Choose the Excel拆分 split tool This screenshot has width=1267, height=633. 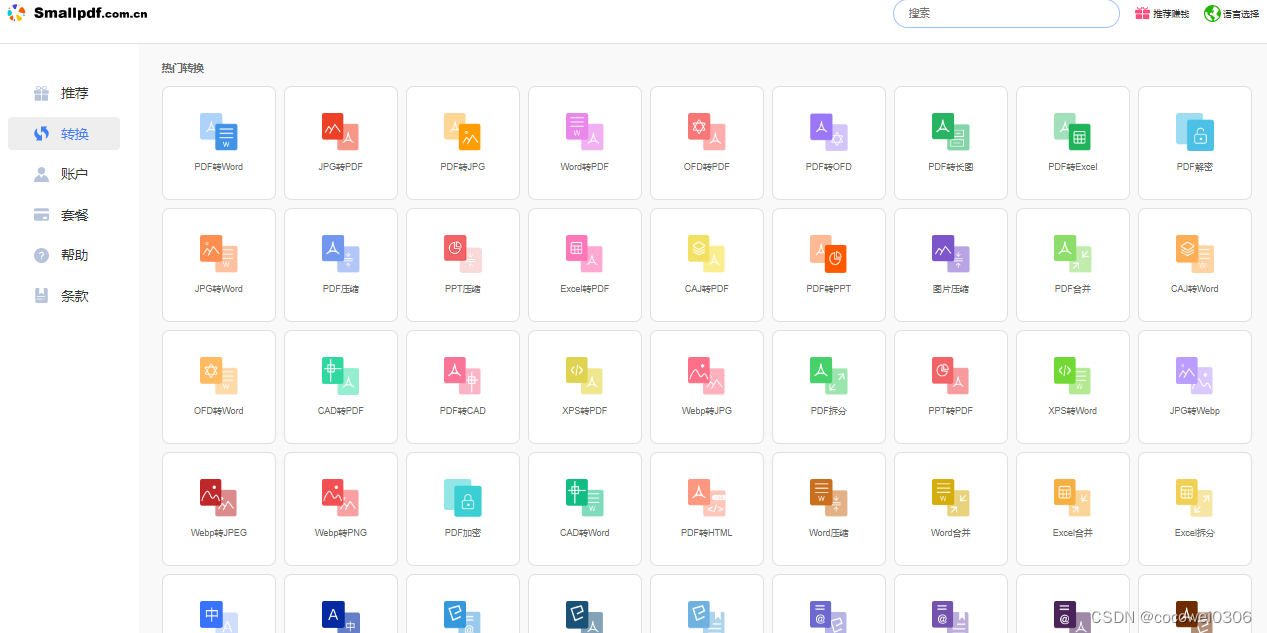click(x=1194, y=509)
